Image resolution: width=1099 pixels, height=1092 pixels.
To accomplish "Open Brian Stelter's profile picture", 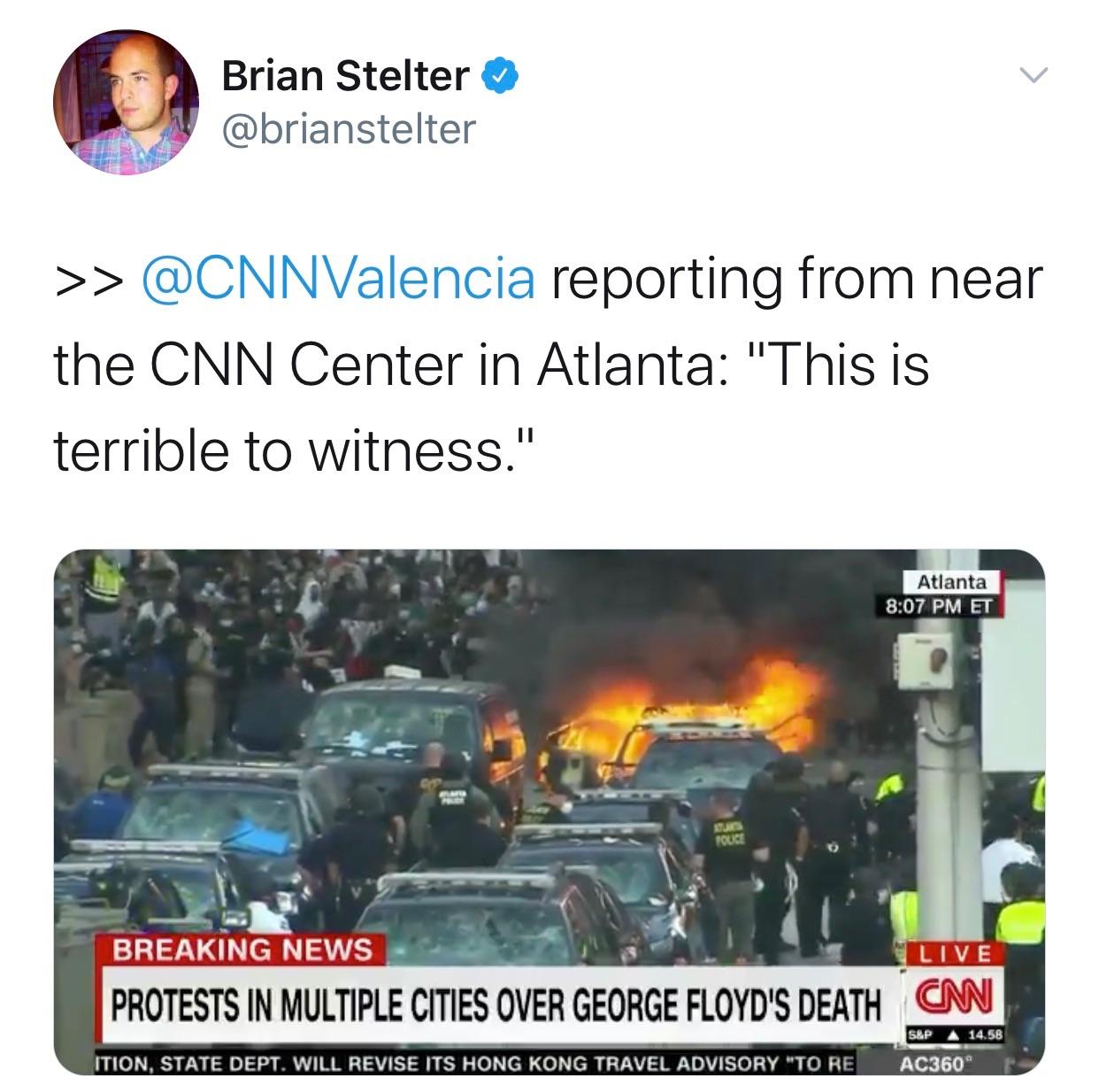I will 126,102.
